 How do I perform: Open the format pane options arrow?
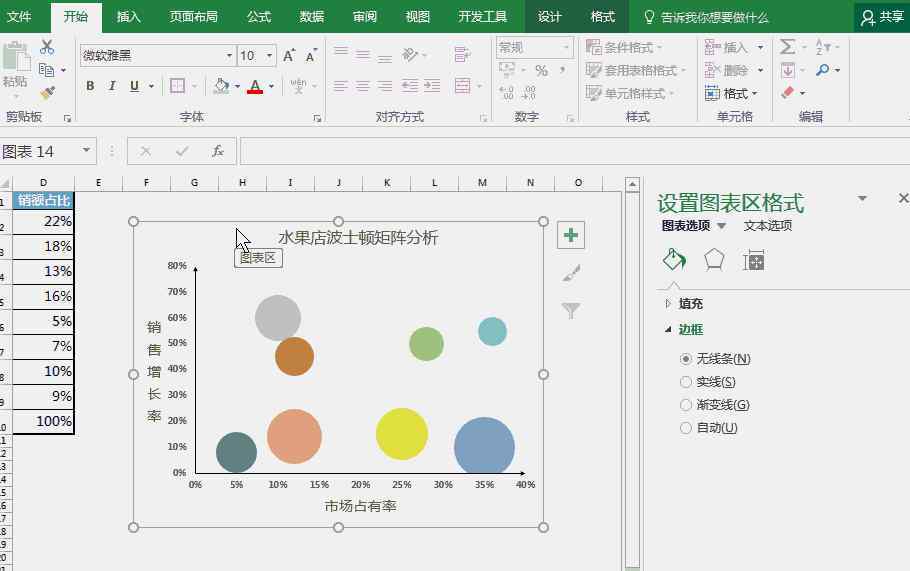(862, 198)
